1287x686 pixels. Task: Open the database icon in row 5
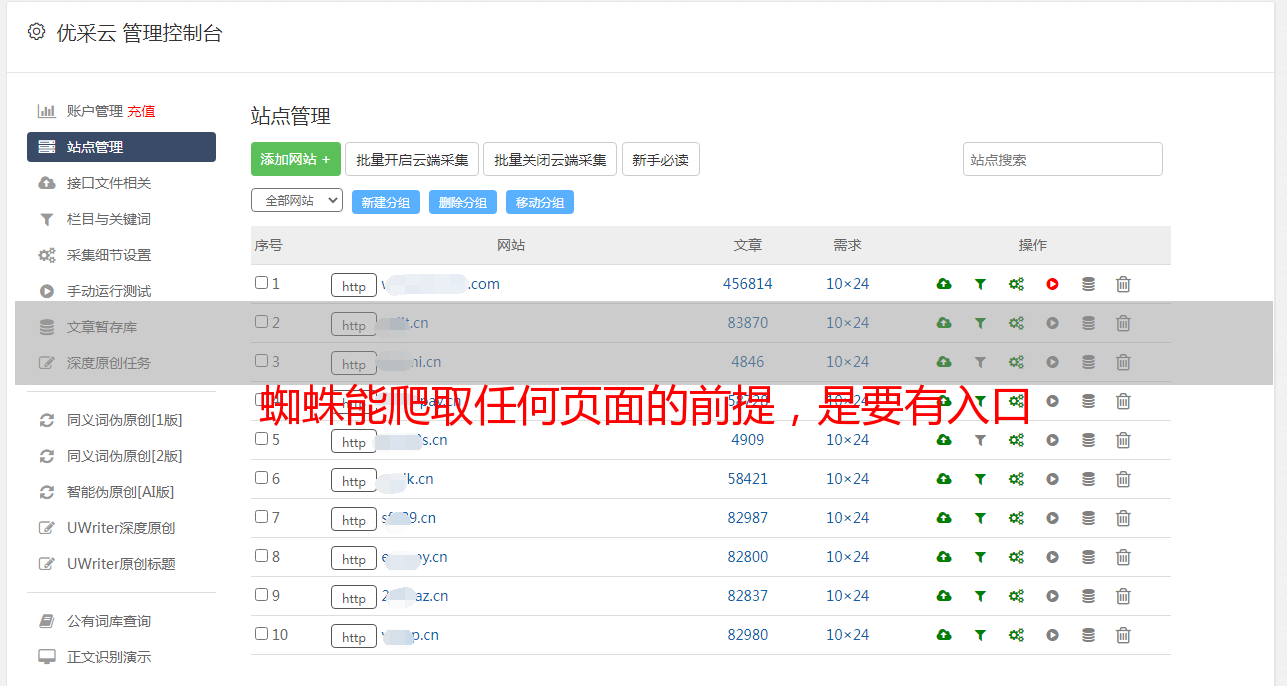[x=1088, y=440]
